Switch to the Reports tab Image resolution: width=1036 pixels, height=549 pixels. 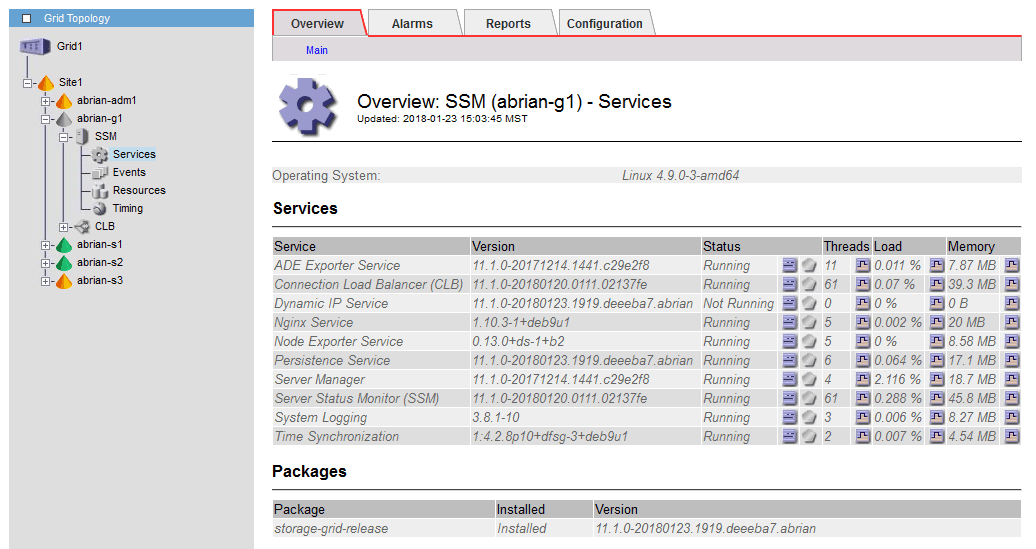[x=508, y=24]
